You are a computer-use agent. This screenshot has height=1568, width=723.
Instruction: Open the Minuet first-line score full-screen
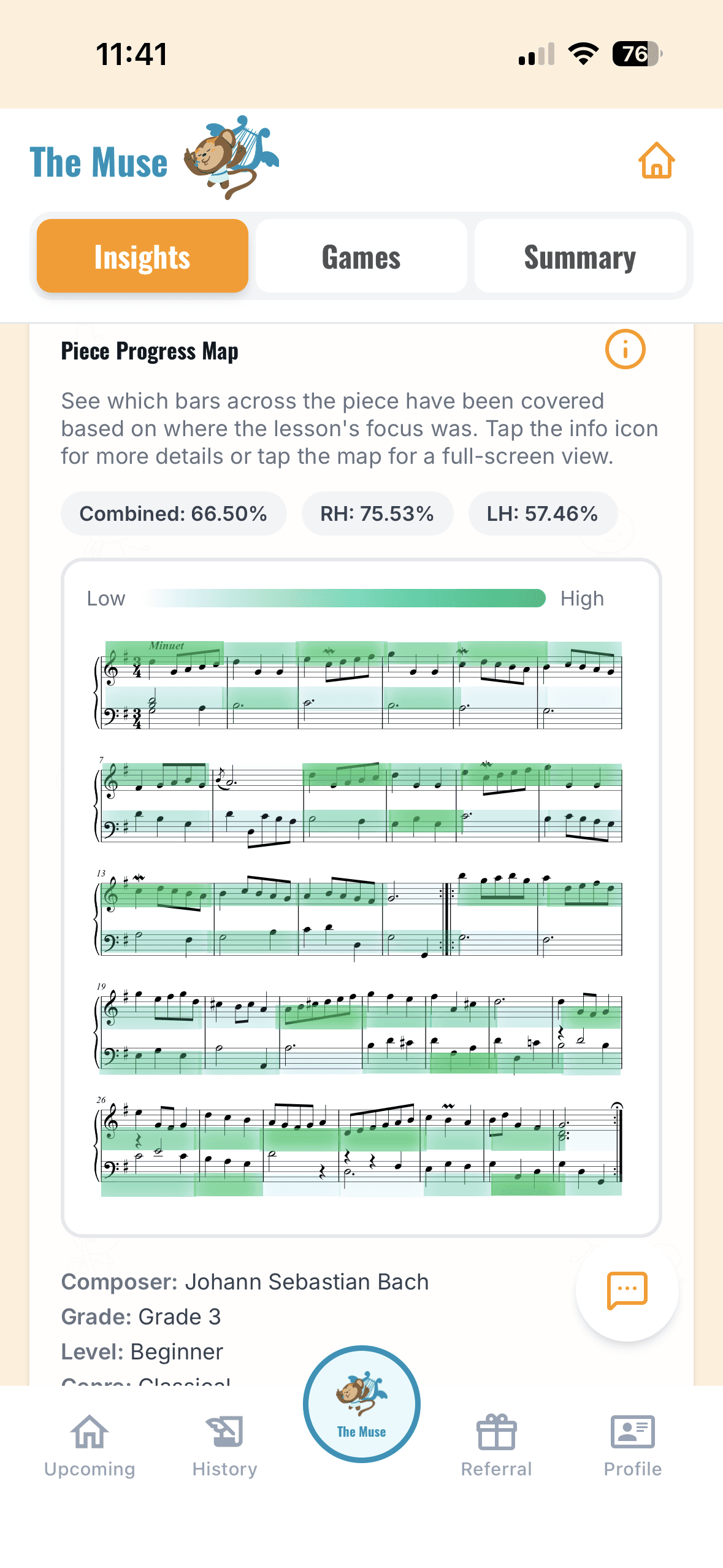coord(360,685)
